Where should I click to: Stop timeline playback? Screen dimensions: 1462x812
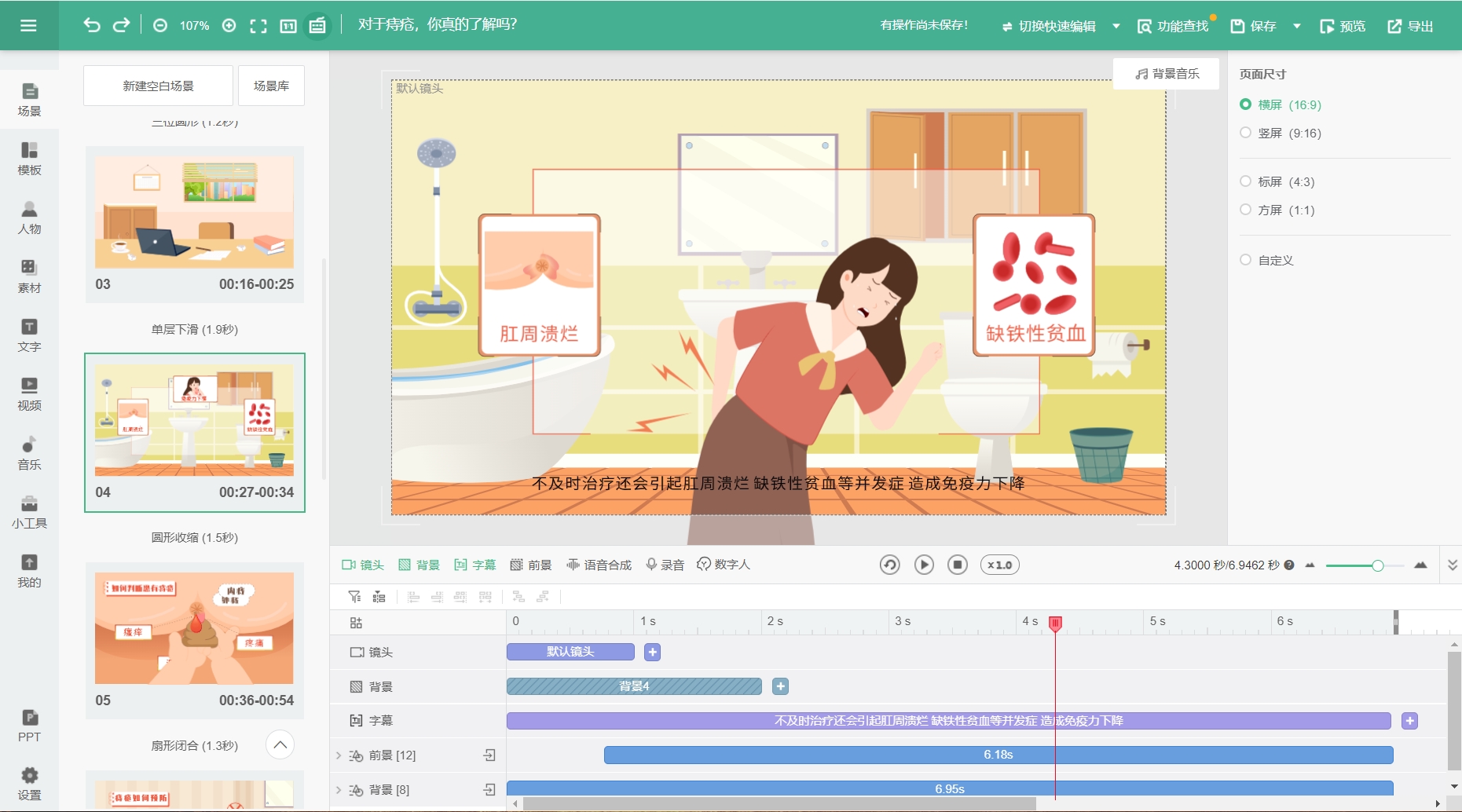click(x=957, y=565)
